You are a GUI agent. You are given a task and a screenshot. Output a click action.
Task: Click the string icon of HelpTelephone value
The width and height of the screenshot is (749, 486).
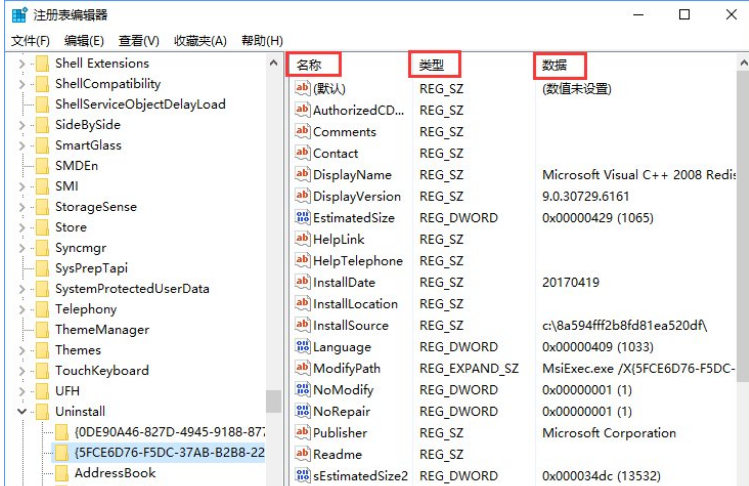point(302,260)
